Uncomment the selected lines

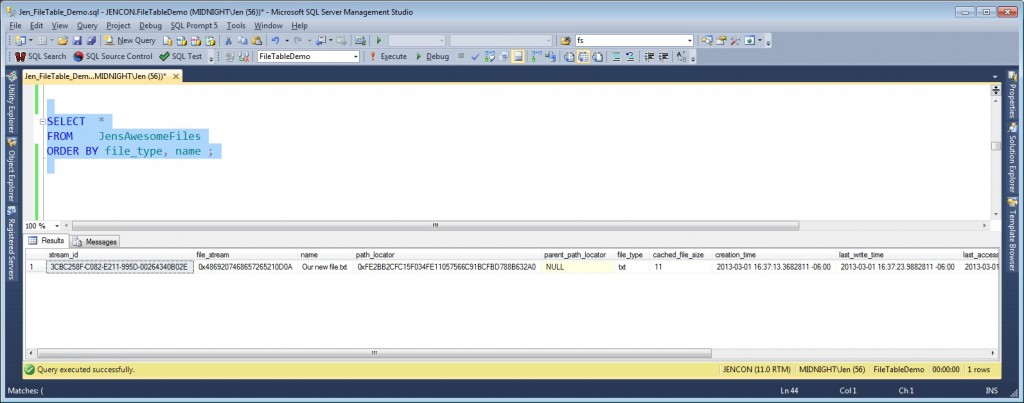630,57
